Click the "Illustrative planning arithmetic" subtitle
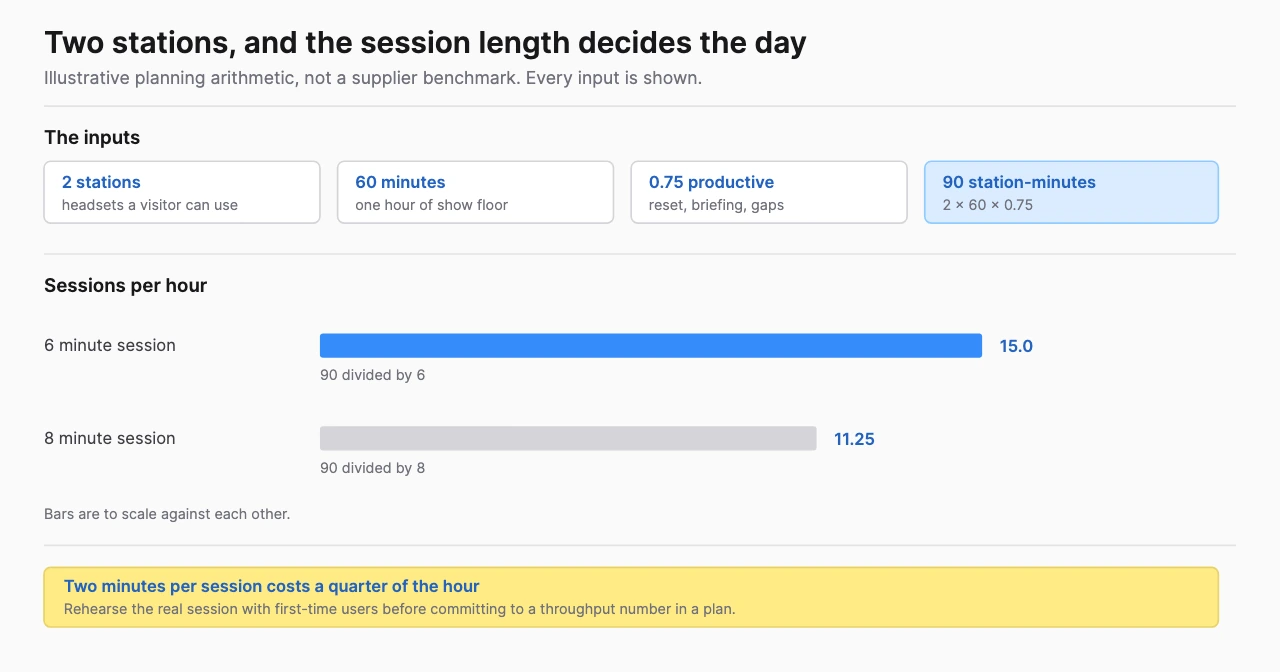 point(373,78)
